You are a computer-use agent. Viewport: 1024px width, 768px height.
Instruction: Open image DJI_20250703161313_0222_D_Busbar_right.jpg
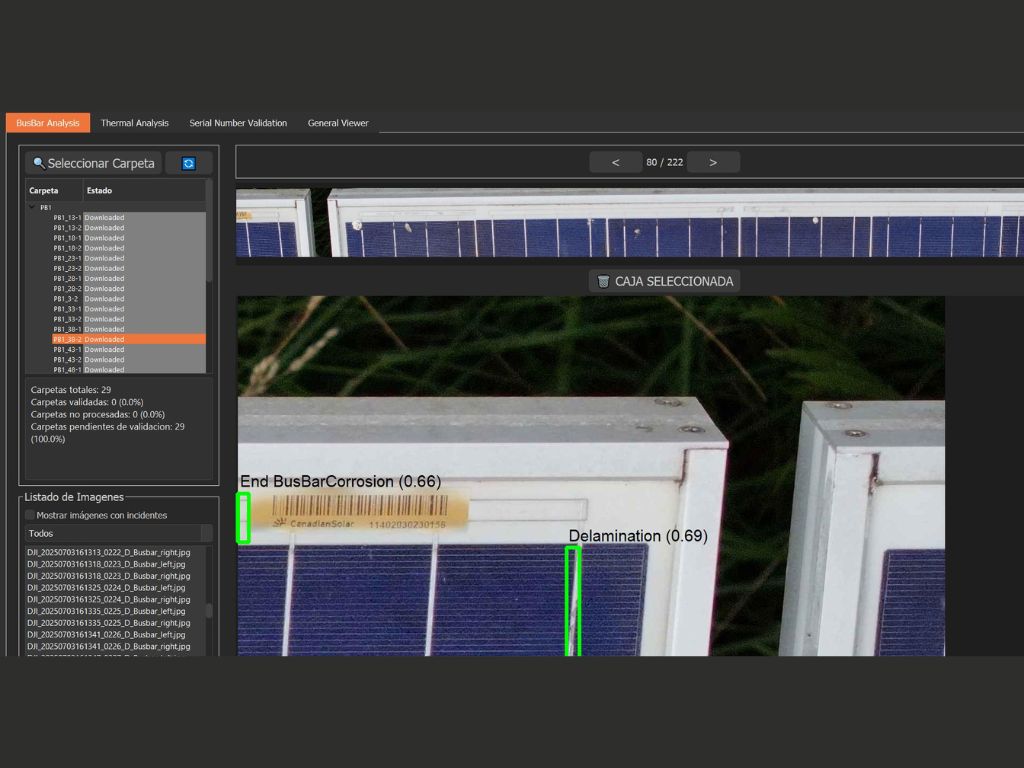[x=109, y=552]
